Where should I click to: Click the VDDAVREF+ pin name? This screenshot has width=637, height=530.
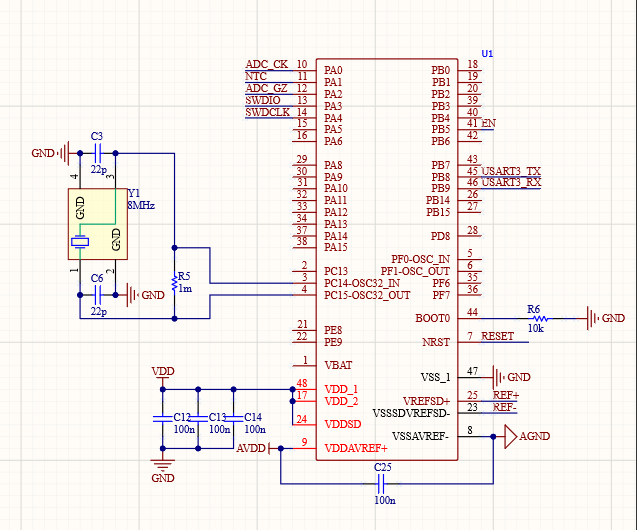point(356,448)
